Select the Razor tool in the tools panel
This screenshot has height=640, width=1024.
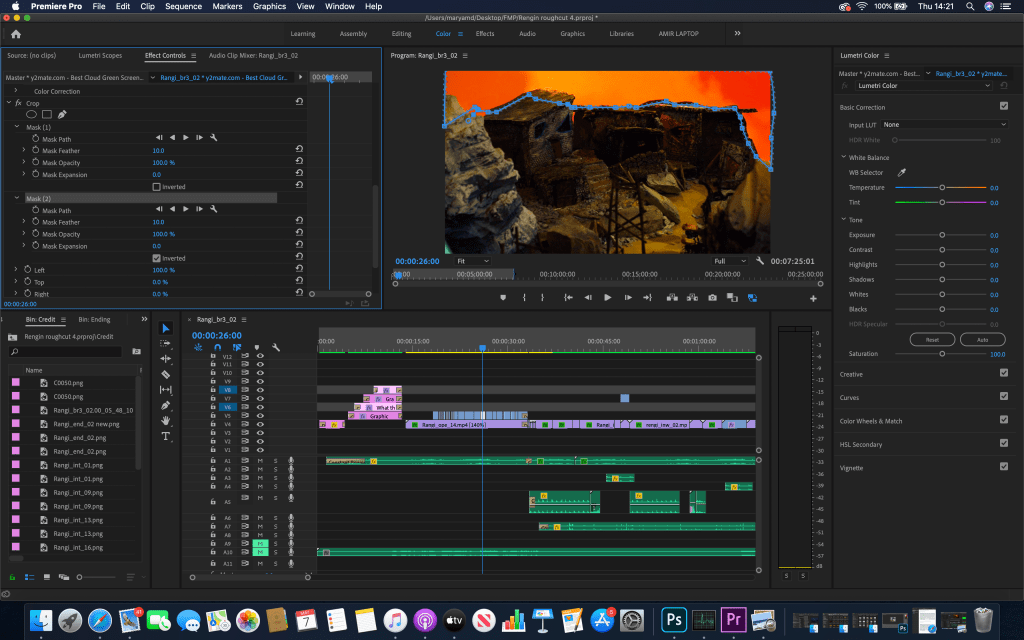[x=165, y=374]
